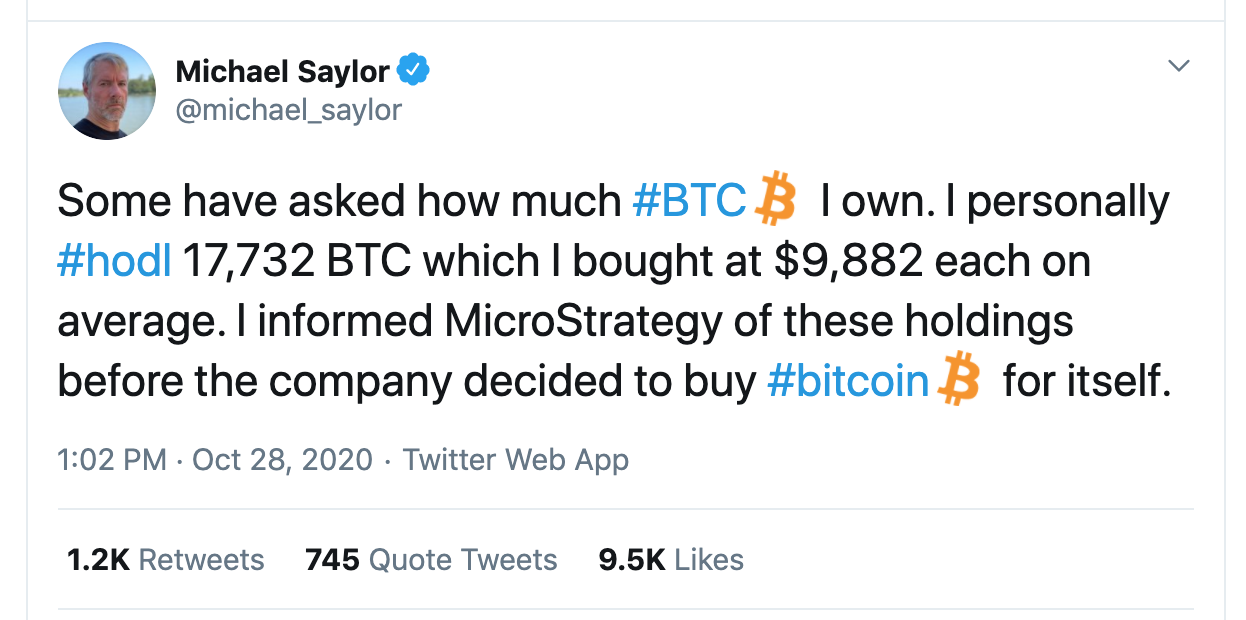This screenshot has height=620, width=1246.
Task: Open the #hodl hashtag
Action: (115, 261)
